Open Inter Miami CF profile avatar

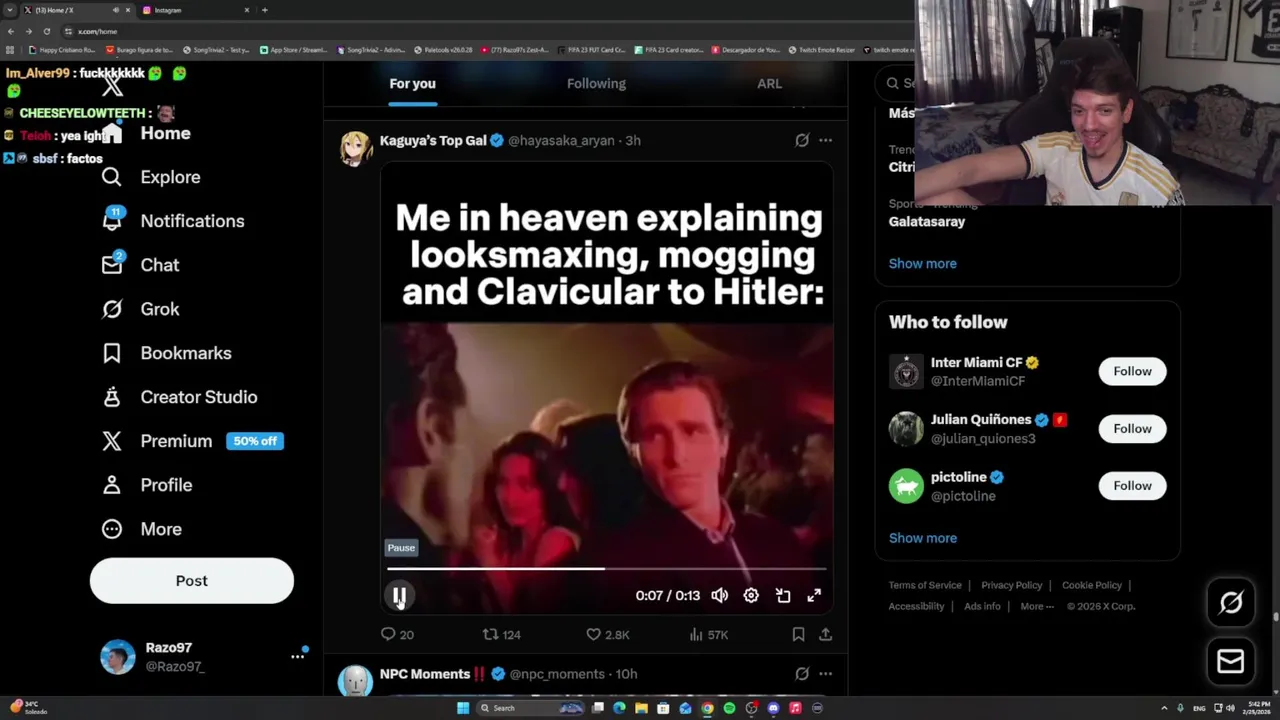point(906,372)
